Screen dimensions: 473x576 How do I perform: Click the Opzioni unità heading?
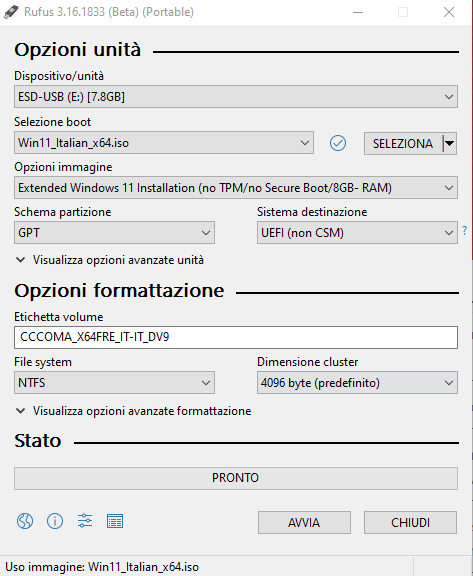coord(77,50)
